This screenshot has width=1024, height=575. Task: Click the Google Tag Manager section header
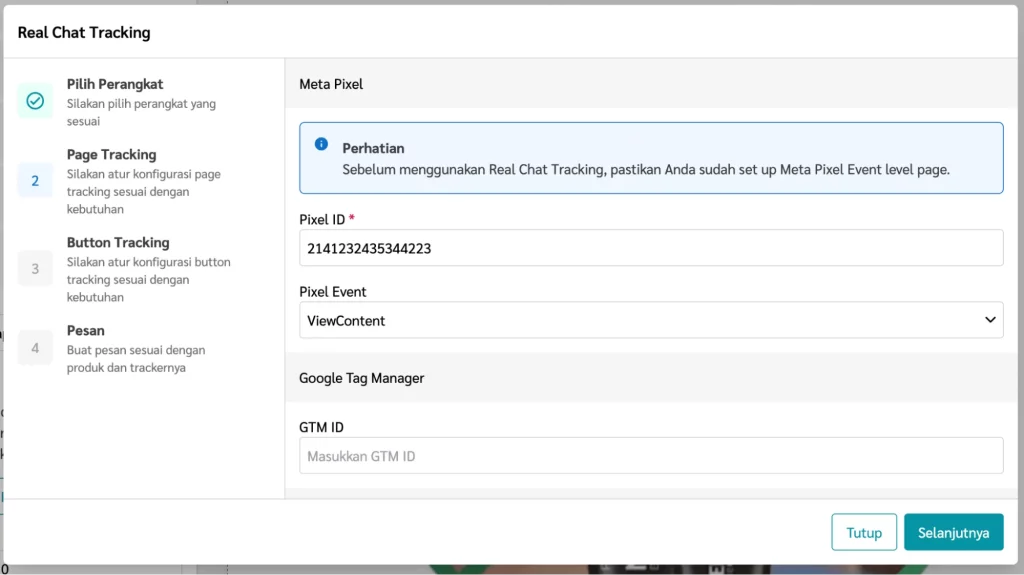point(362,378)
